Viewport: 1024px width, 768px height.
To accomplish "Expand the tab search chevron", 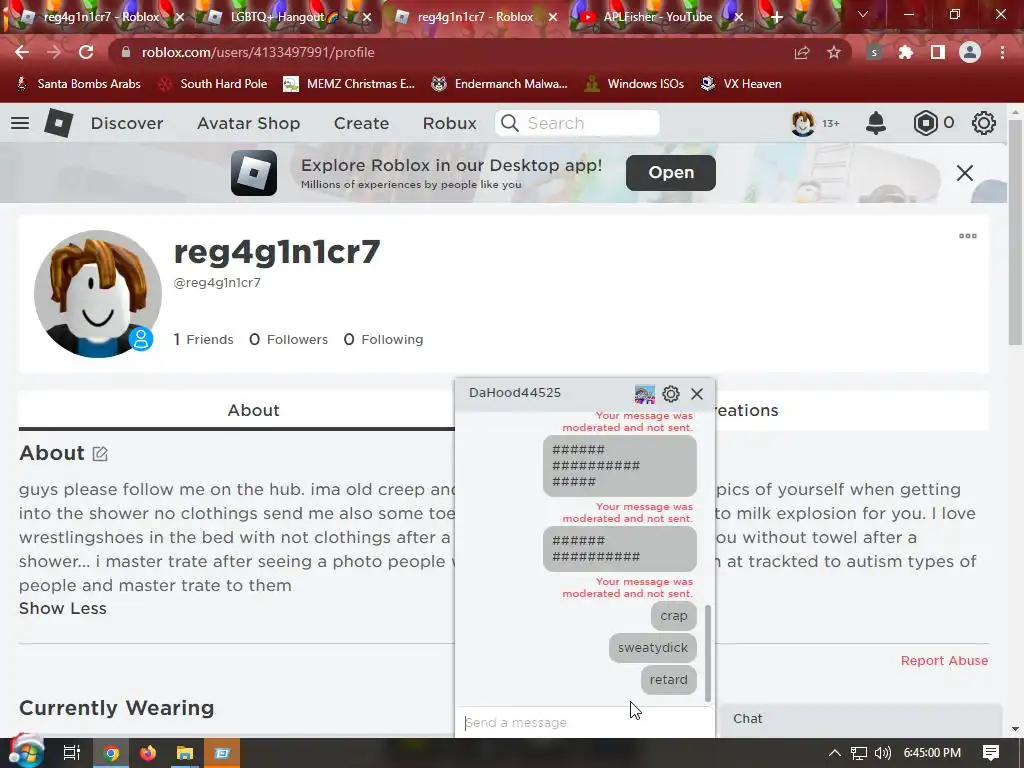I will coord(863,14).
